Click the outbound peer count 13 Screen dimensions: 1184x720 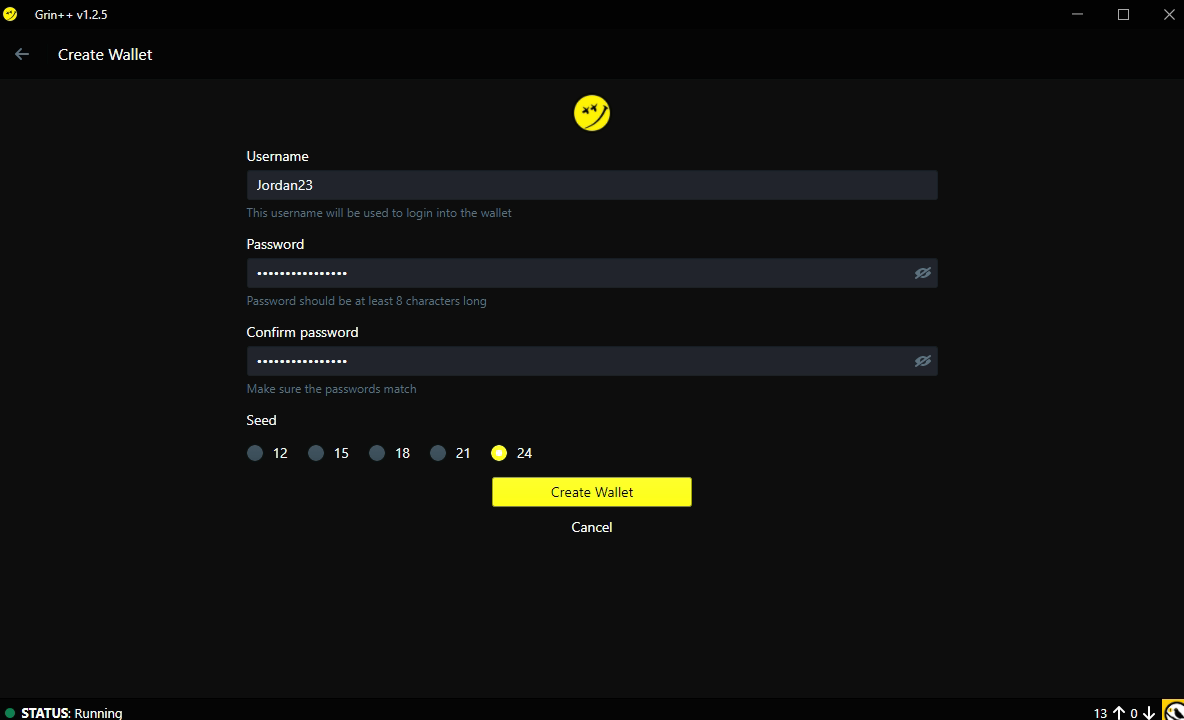(x=1100, y=713)
